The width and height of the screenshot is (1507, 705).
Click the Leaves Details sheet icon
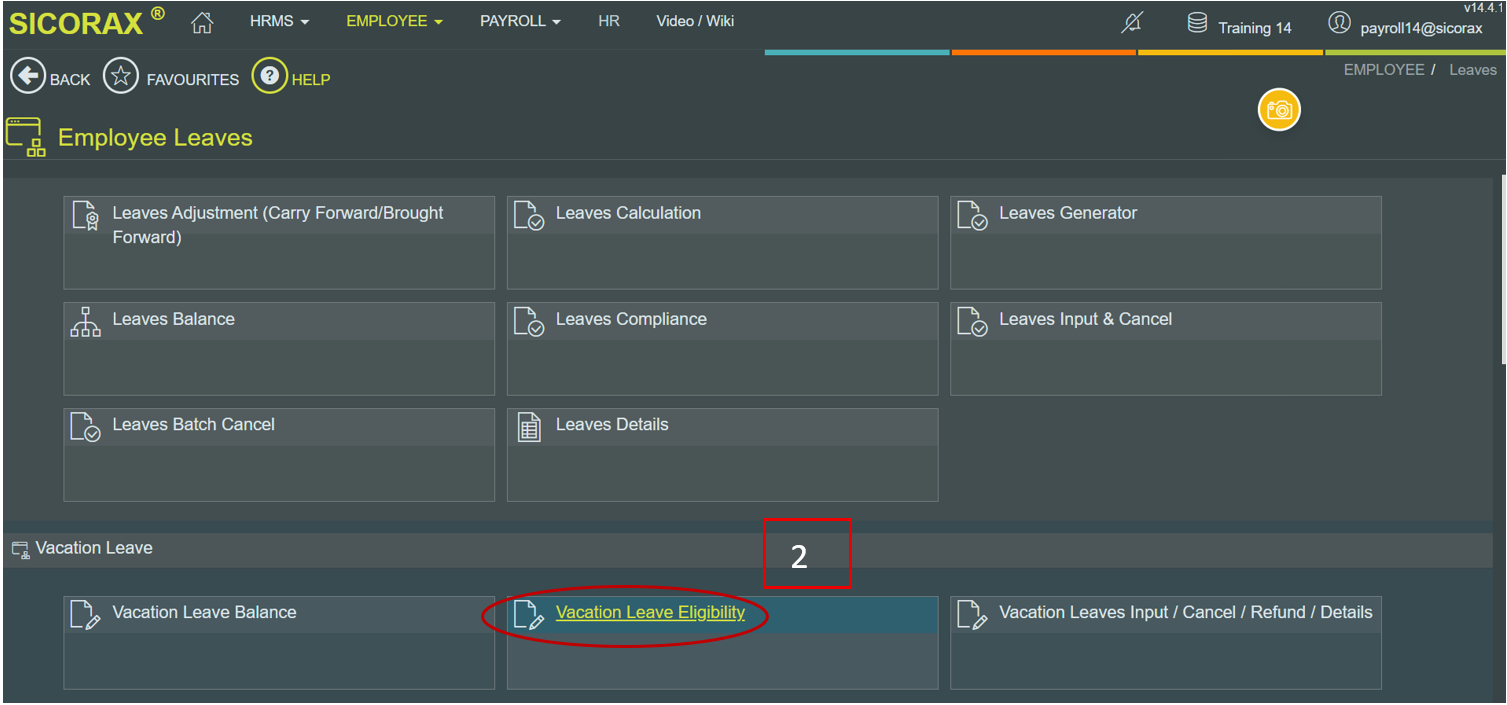pyautogui.click(x=529, y=427)
